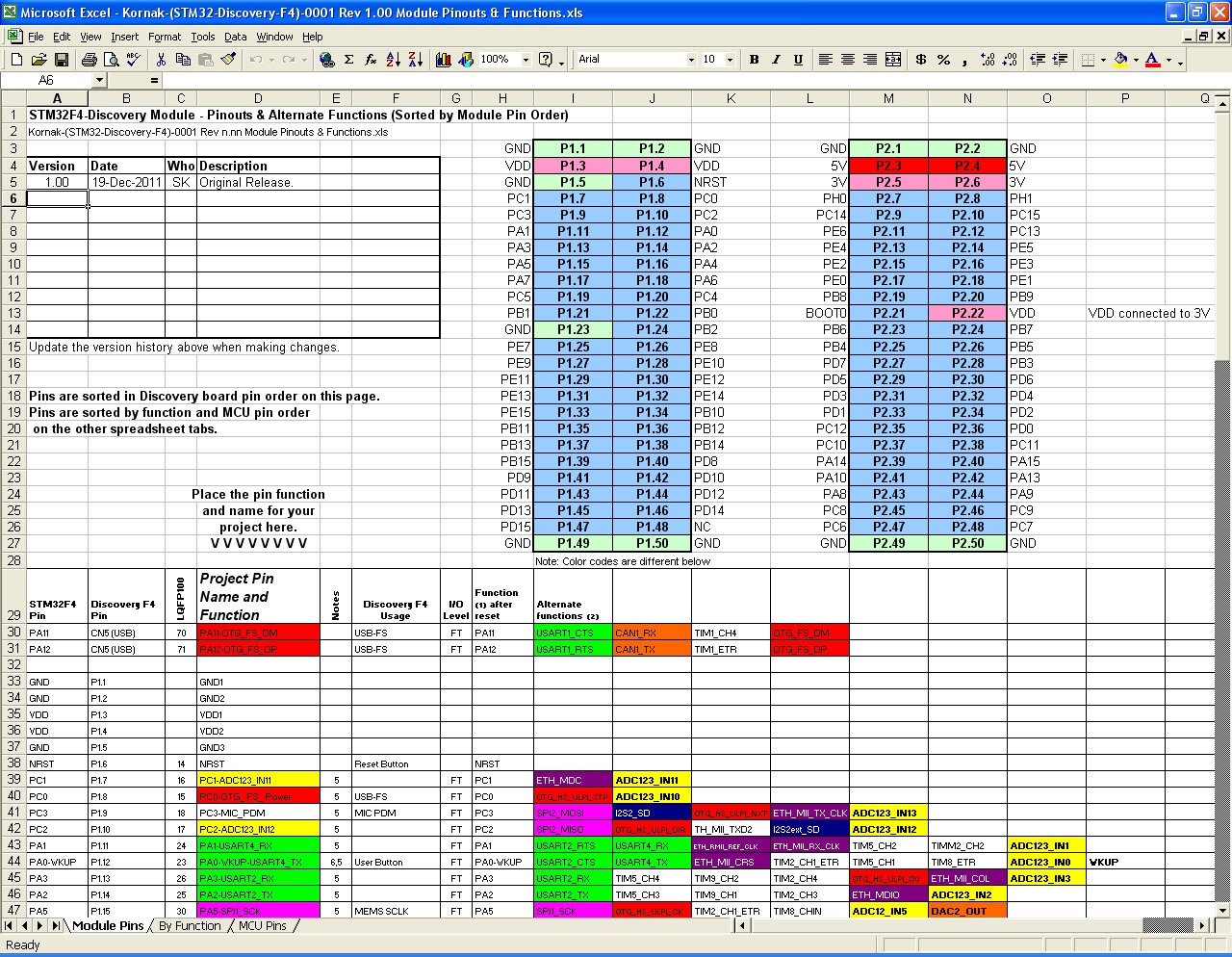1232x957 pixels.
Task: Print the sheet using printer icon
Action: (90, 60)
